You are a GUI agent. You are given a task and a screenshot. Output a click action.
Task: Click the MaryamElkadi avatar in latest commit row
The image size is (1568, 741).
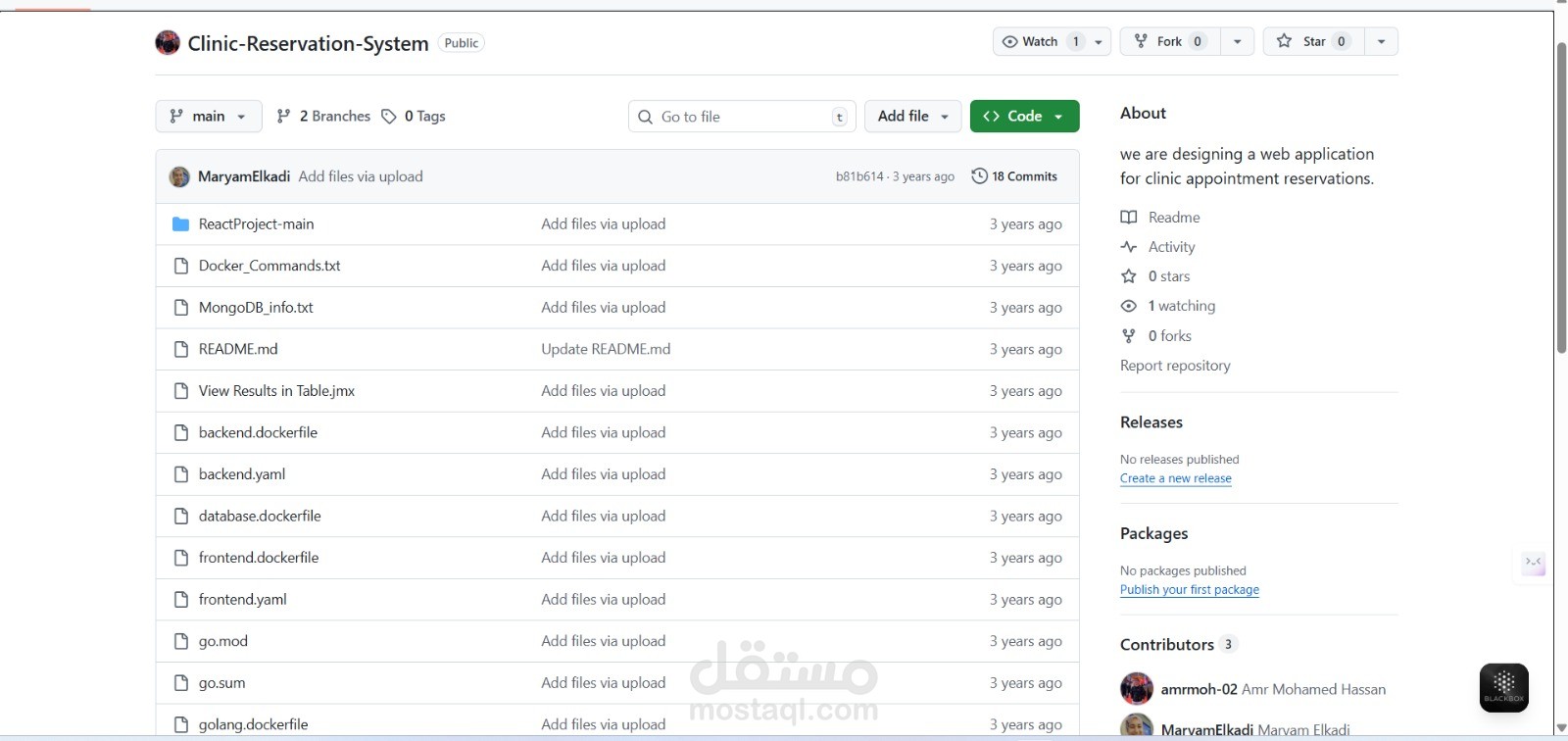click(179, 176)
